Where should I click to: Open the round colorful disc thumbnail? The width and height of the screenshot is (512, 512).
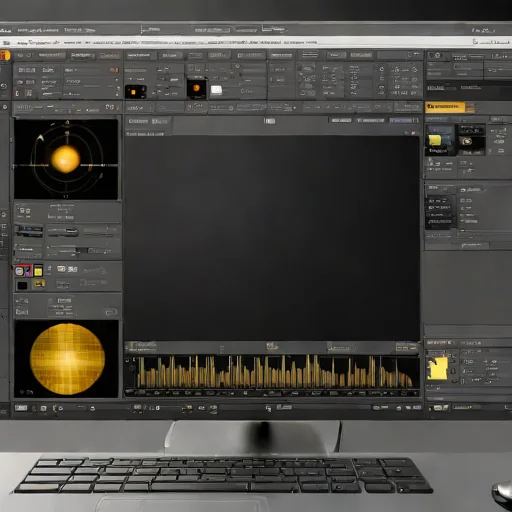471,140
